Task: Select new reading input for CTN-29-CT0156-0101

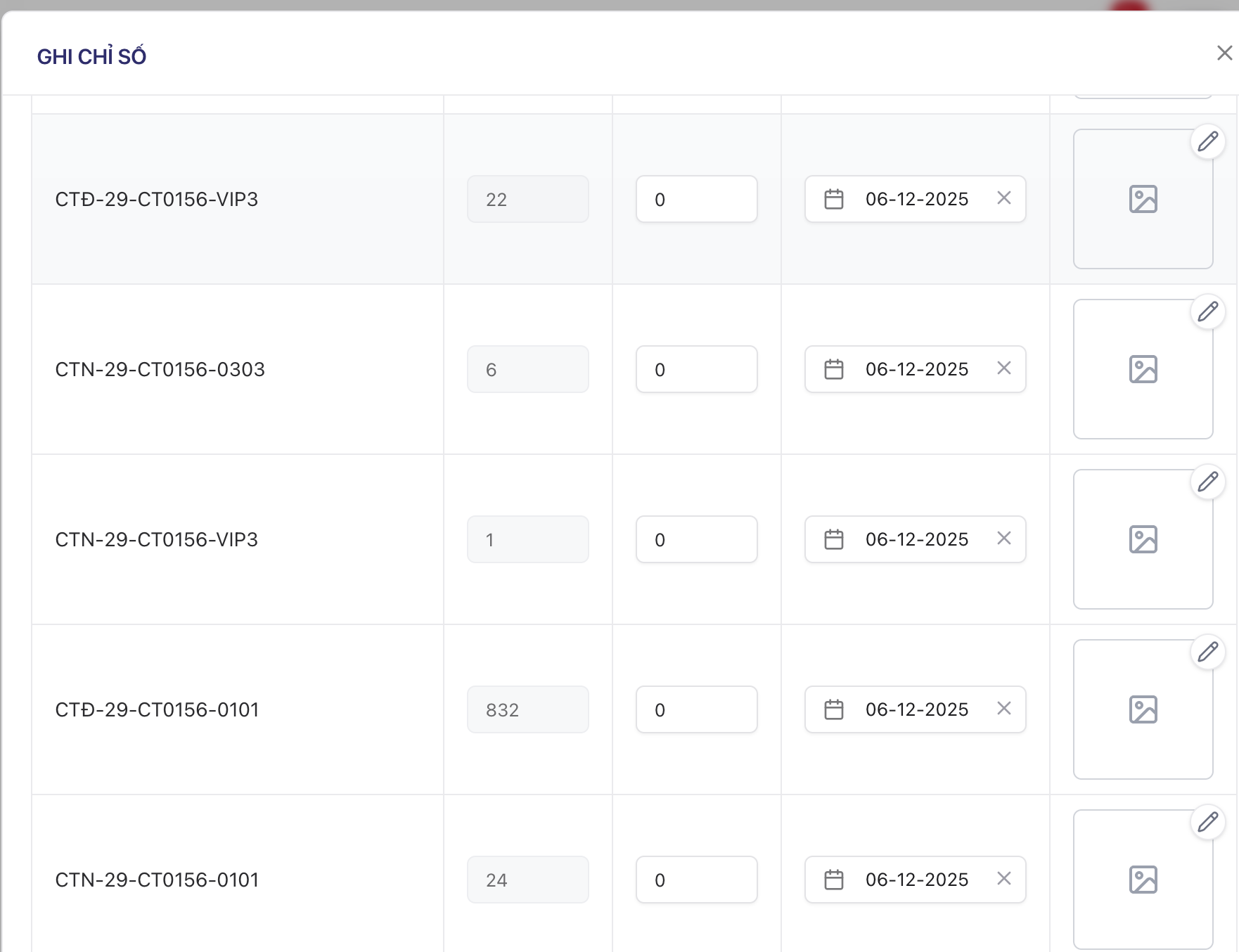Action: 696,880
